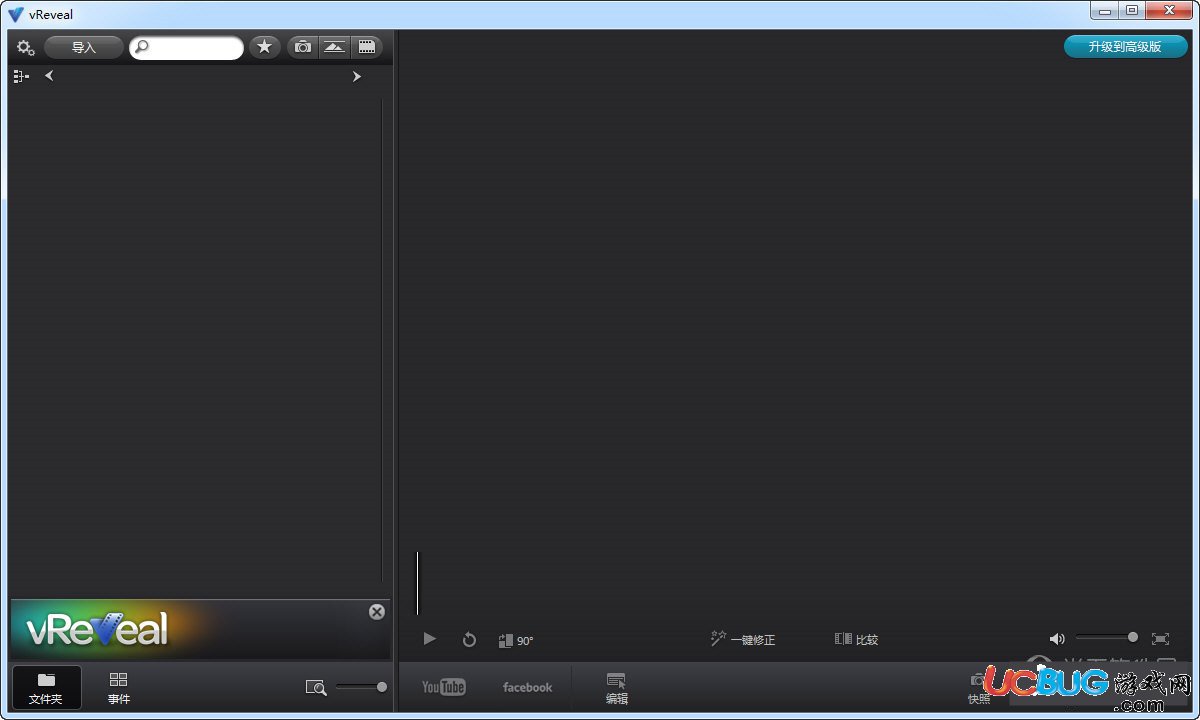
Task: Toggle the star favorites filter
Action: tap(265, 47)
